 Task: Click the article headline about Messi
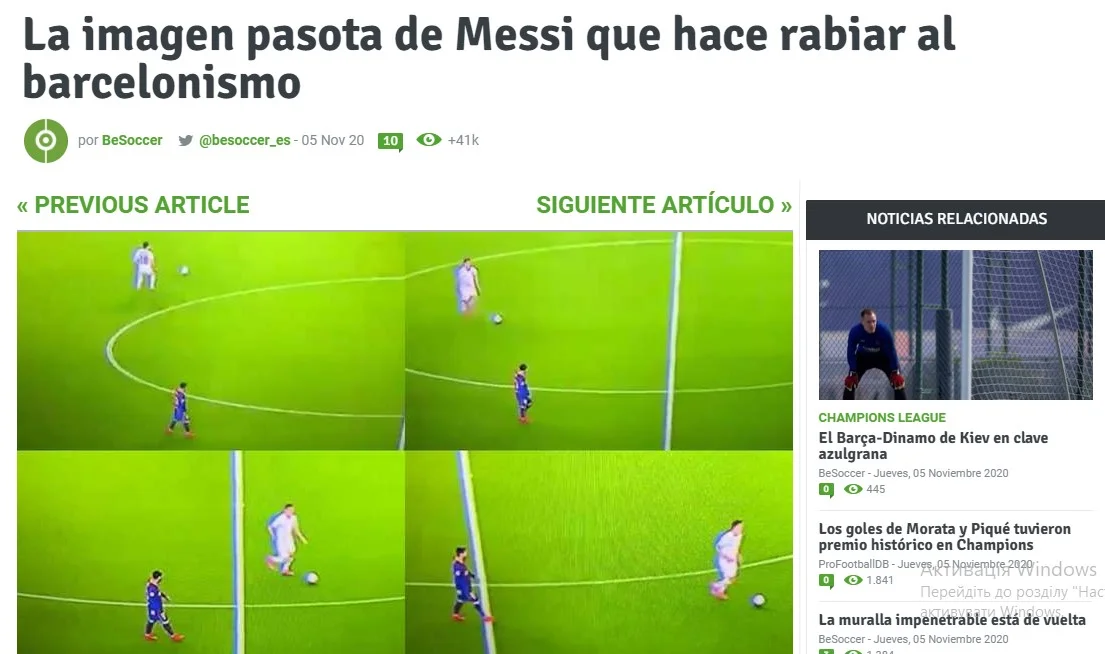pos(489,58)
